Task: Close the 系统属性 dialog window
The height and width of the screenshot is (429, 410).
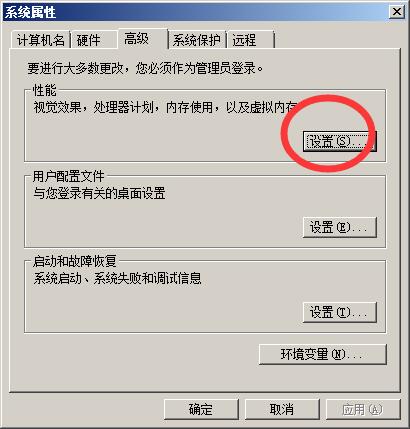Action: 397,12
